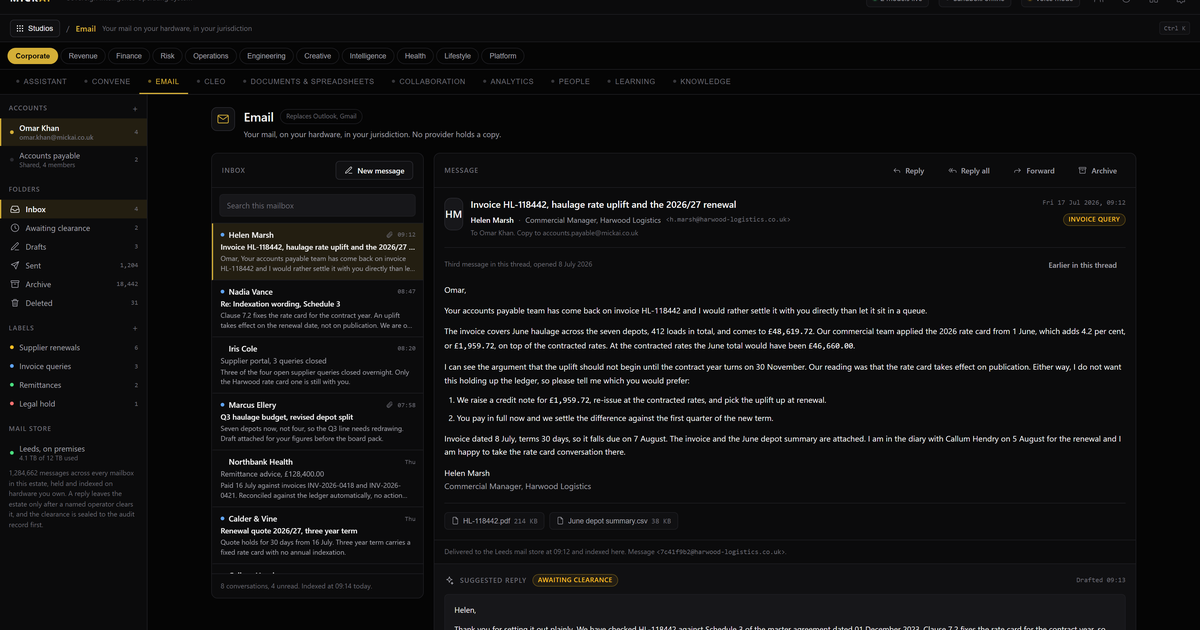Switch to the Collaboration tab
The width and height of the screenshot is (1200, 630).
click(x=429, y=81)
